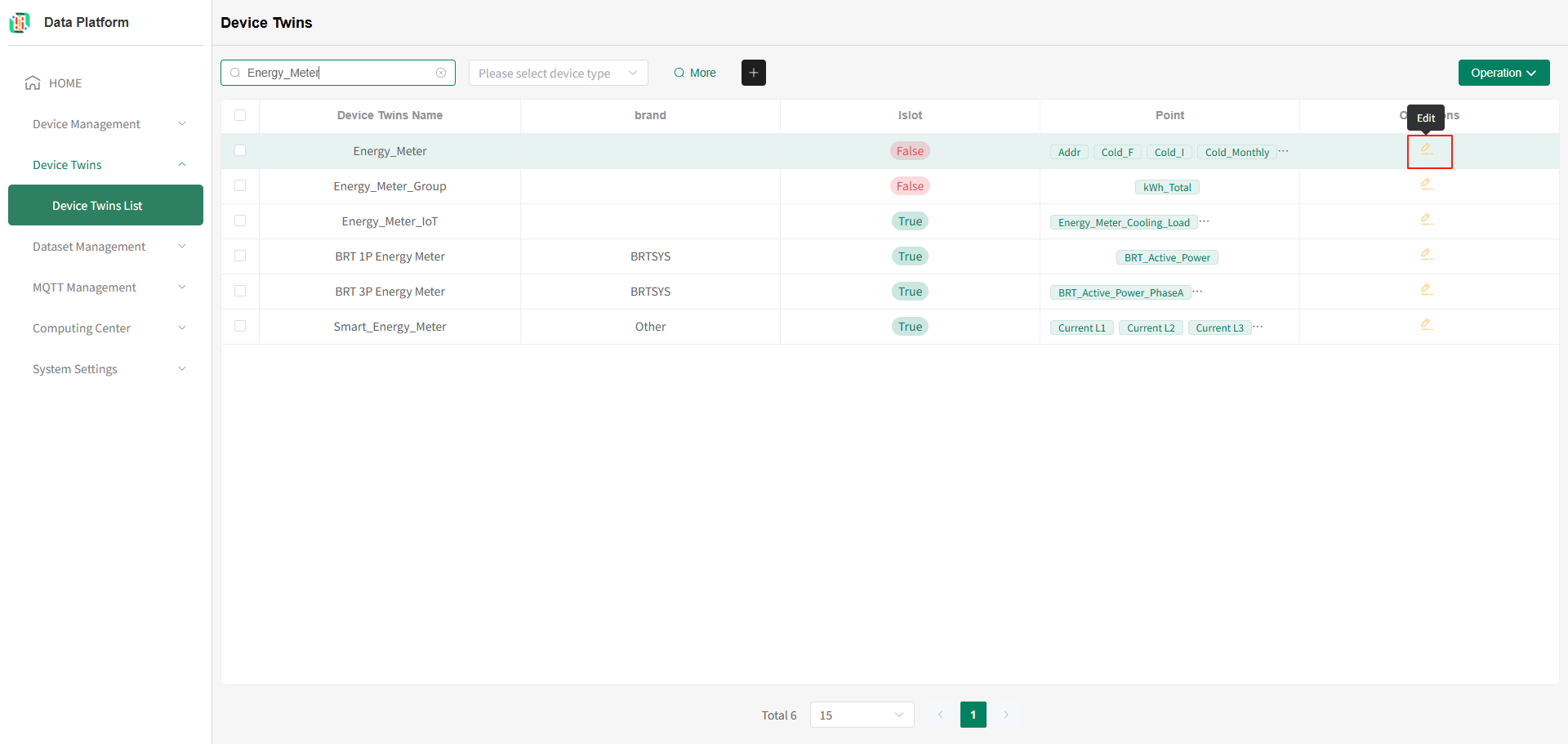Select the BRT 3P Energy Meter checkbox
Image resolution: width=1568 pixels, height=744 pixels.
240,291
